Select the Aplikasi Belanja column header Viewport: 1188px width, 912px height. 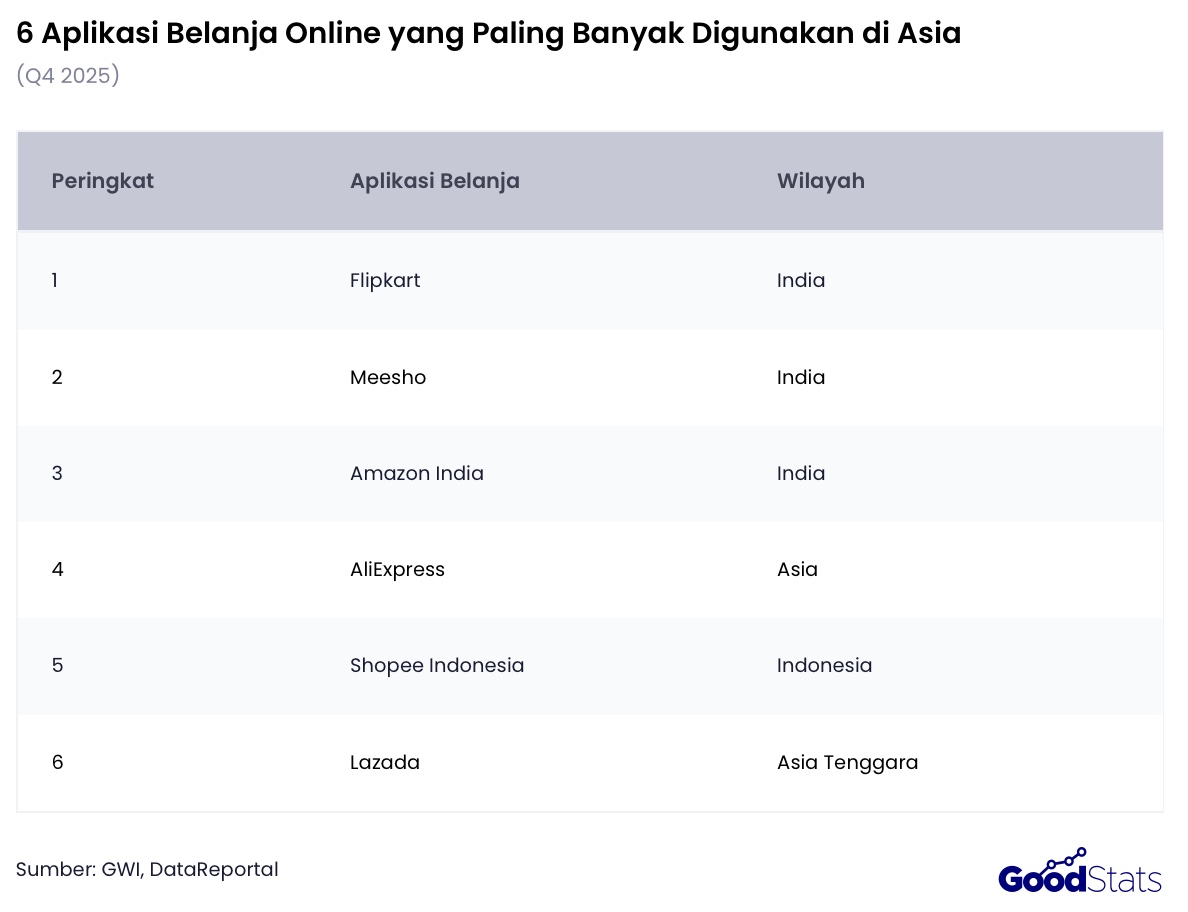click(435, 180)
